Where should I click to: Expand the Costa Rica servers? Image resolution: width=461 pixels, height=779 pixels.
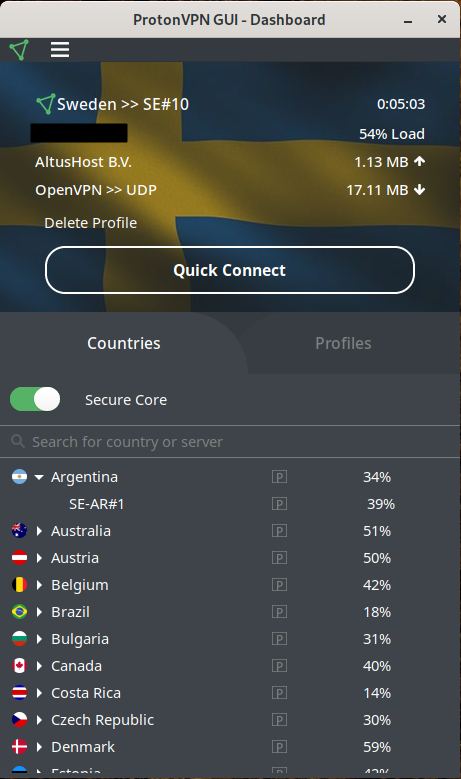pyautogui.click(x=39, y=693)
